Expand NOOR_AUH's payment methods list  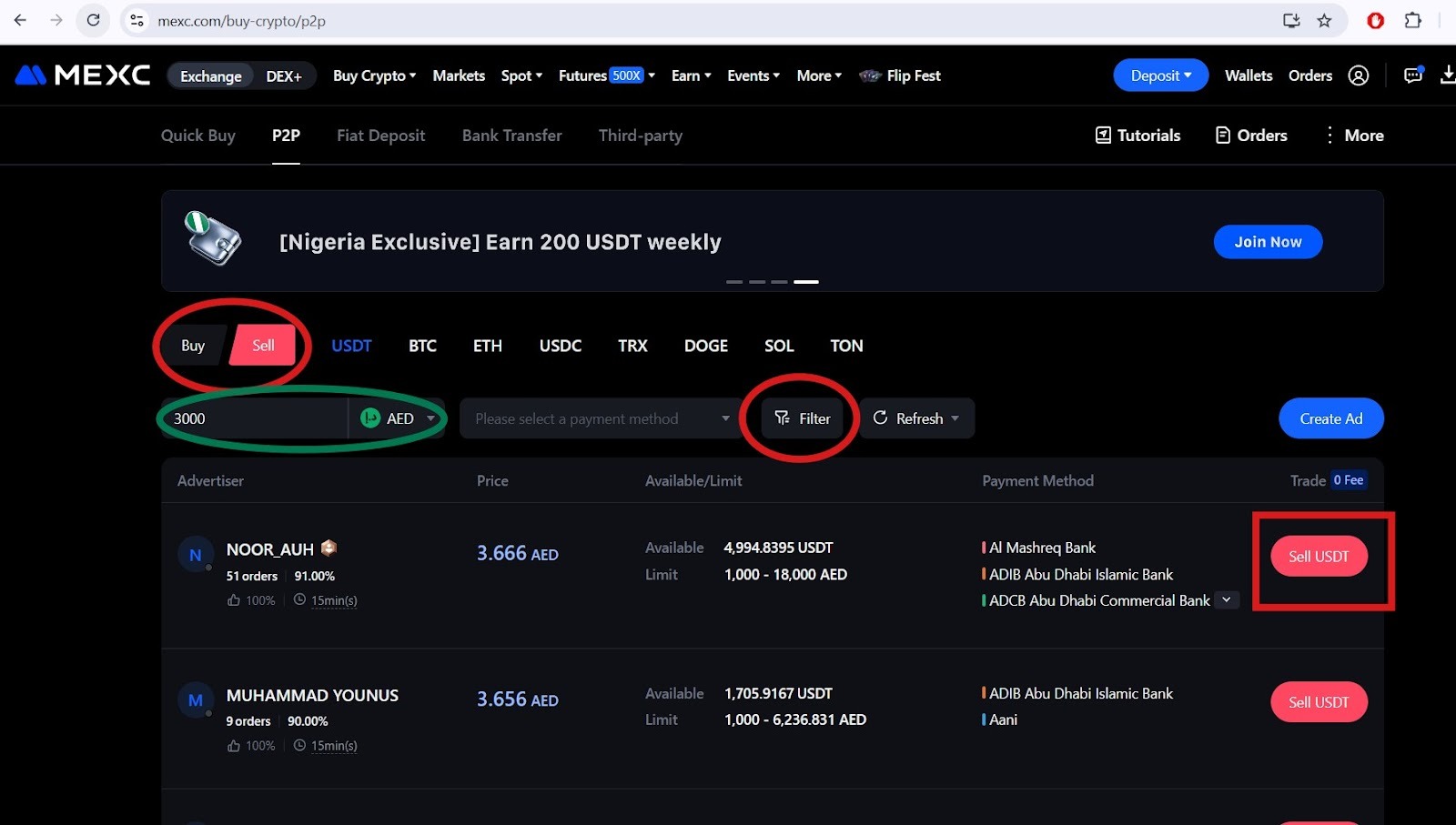[x=1227, y=600]
